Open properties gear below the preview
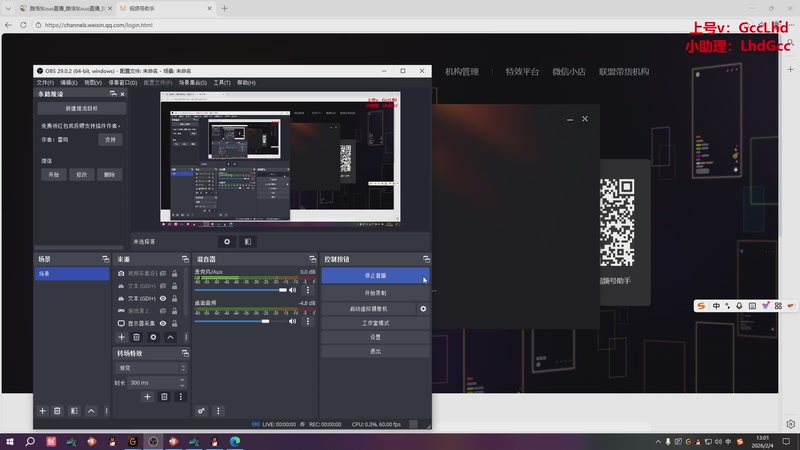The width and height of the screenshot is (800, 450). click(227, 242)
